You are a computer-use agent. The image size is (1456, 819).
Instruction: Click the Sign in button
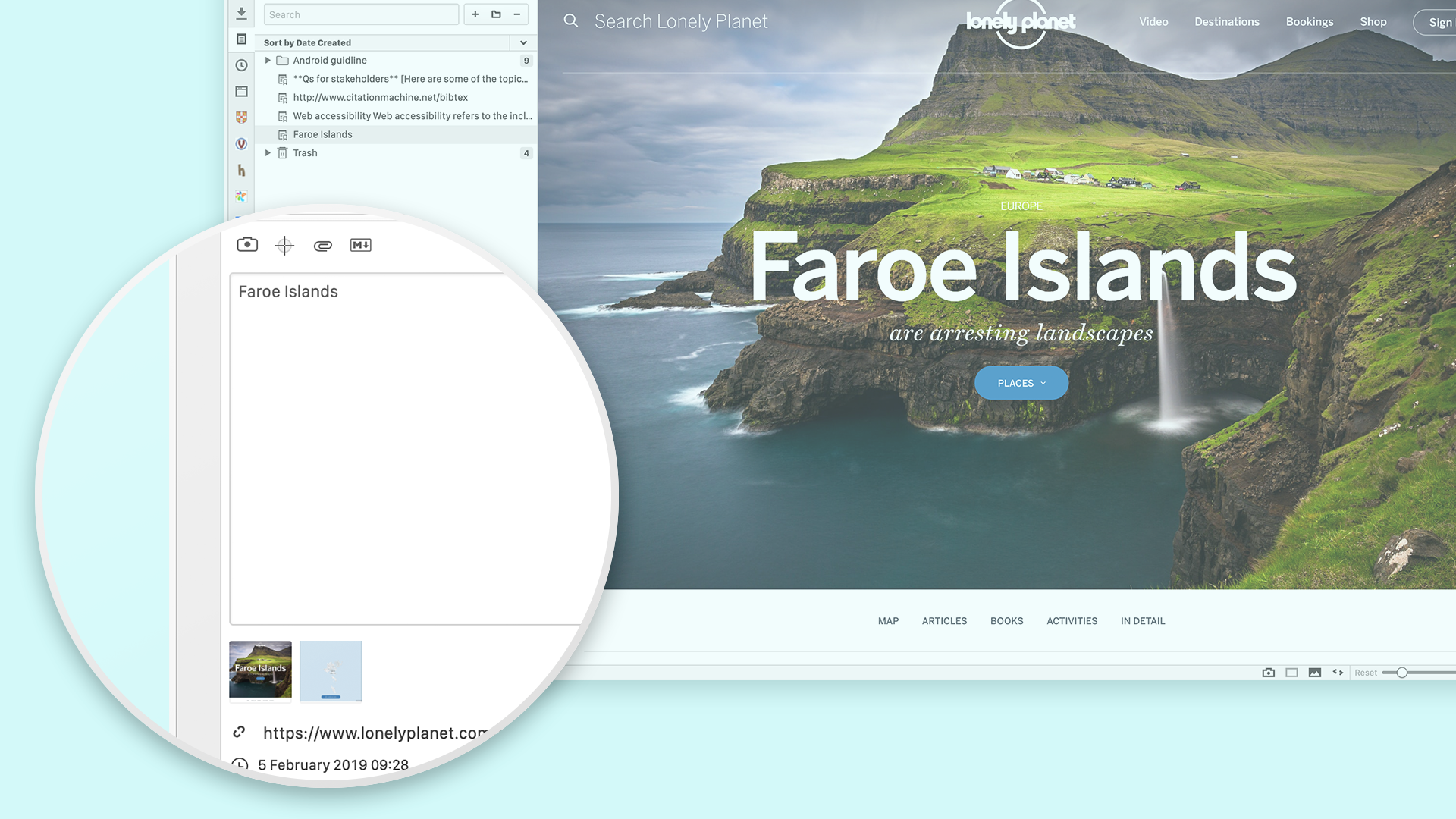(x=1435, y=23)
